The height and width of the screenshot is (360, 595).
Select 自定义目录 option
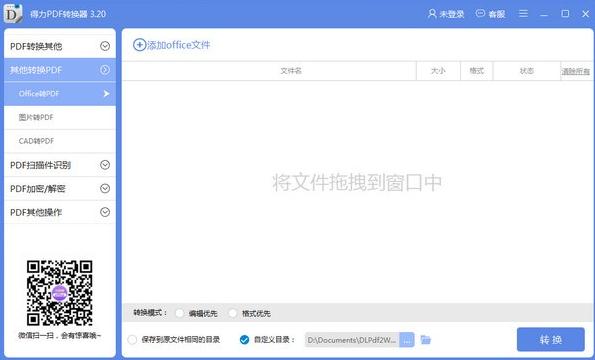pos(245,340)
